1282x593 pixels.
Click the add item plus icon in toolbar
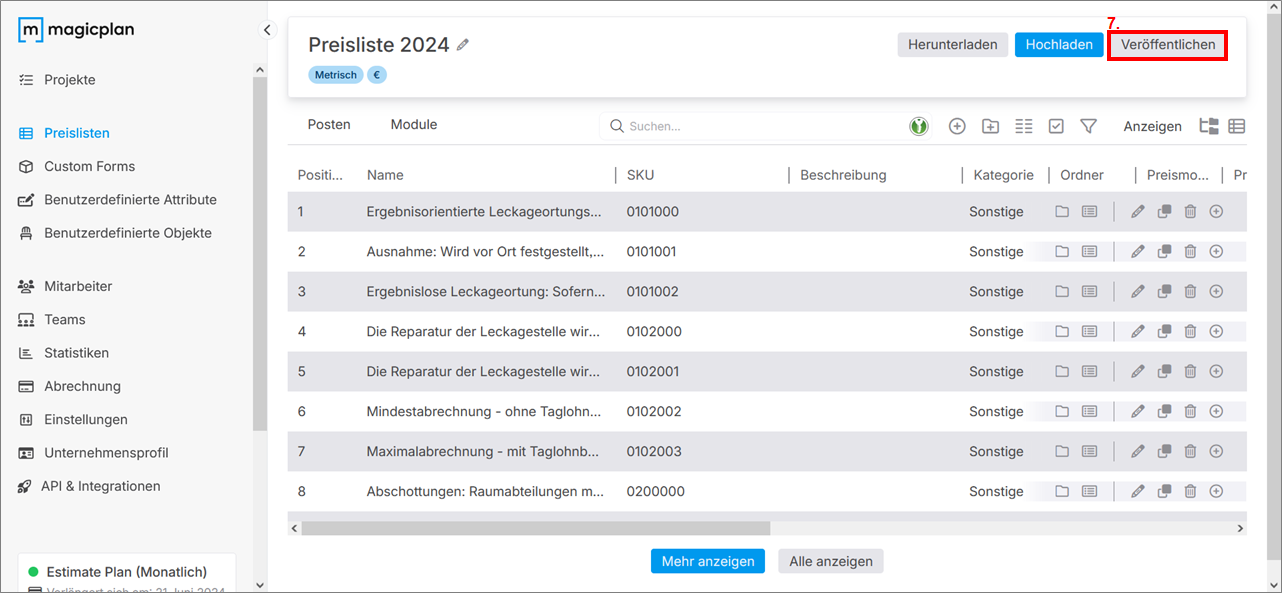pyautogui.click(x=957, y=126)
